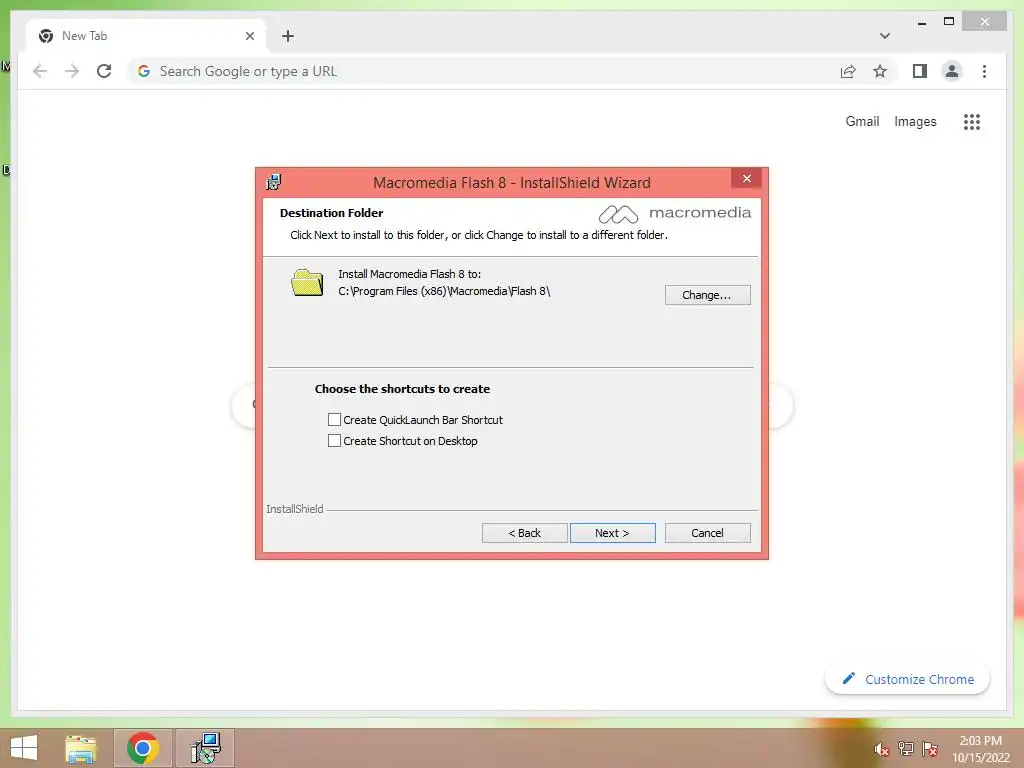Image resolution: width=1024 pixels, height=768 pixels.
Task: Select the installation path text C:\Program Files (x86)\Macromedia\Flash 8\
Action: click(444, 291)
